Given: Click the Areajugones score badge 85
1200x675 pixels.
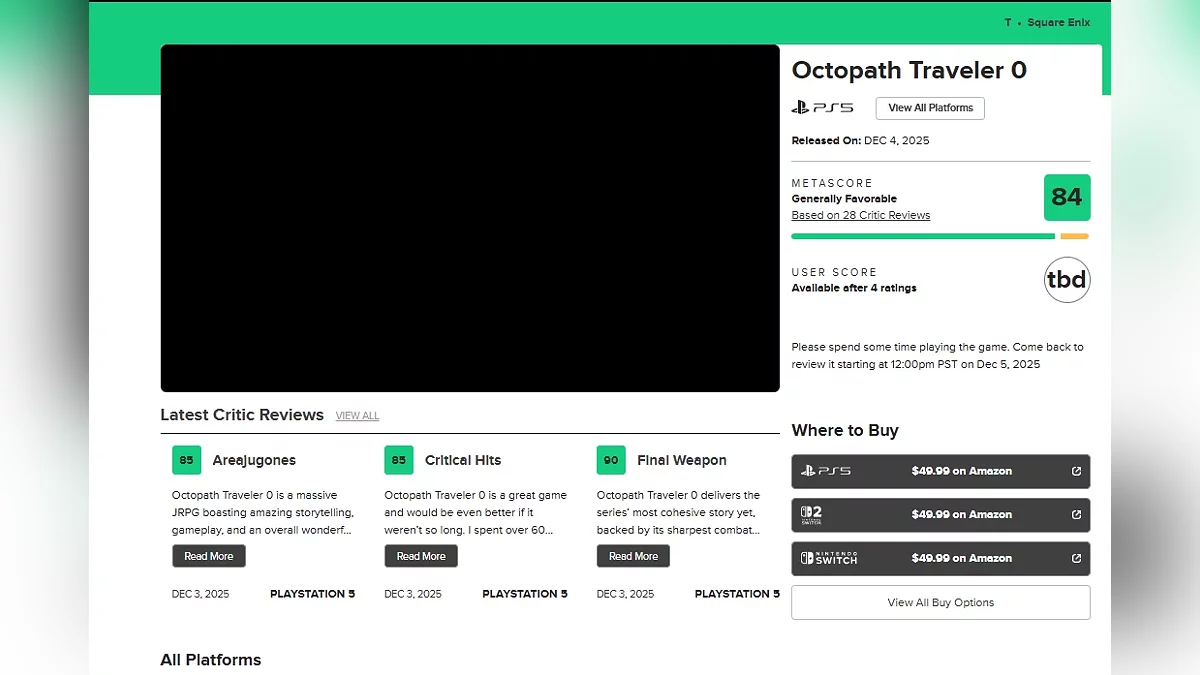Looking at the screenshot, I should tap(186, 460).
